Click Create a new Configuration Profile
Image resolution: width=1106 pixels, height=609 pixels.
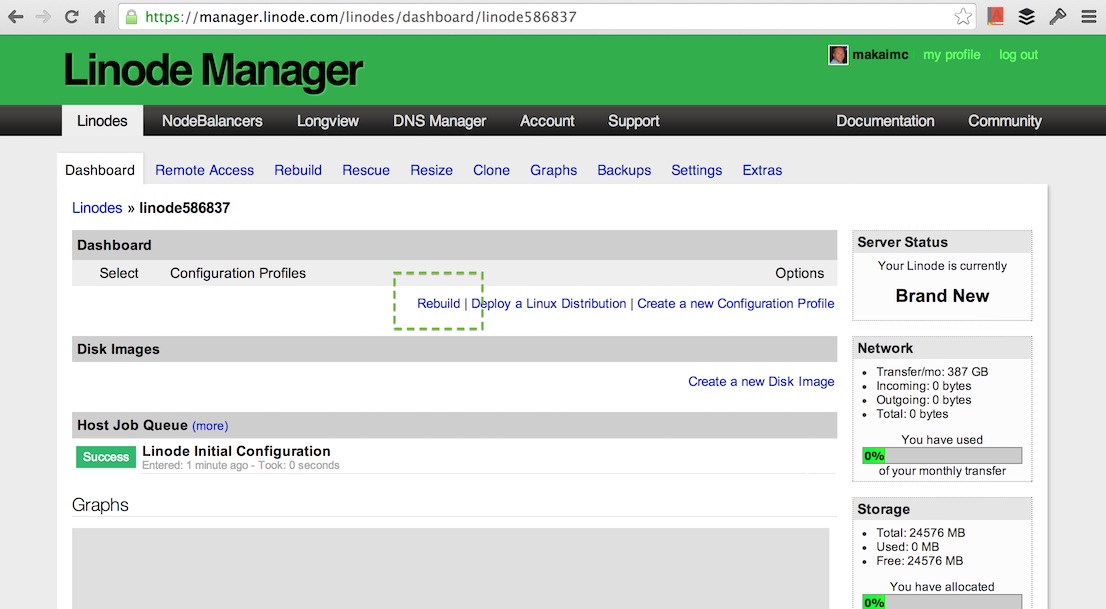(736, 303)
